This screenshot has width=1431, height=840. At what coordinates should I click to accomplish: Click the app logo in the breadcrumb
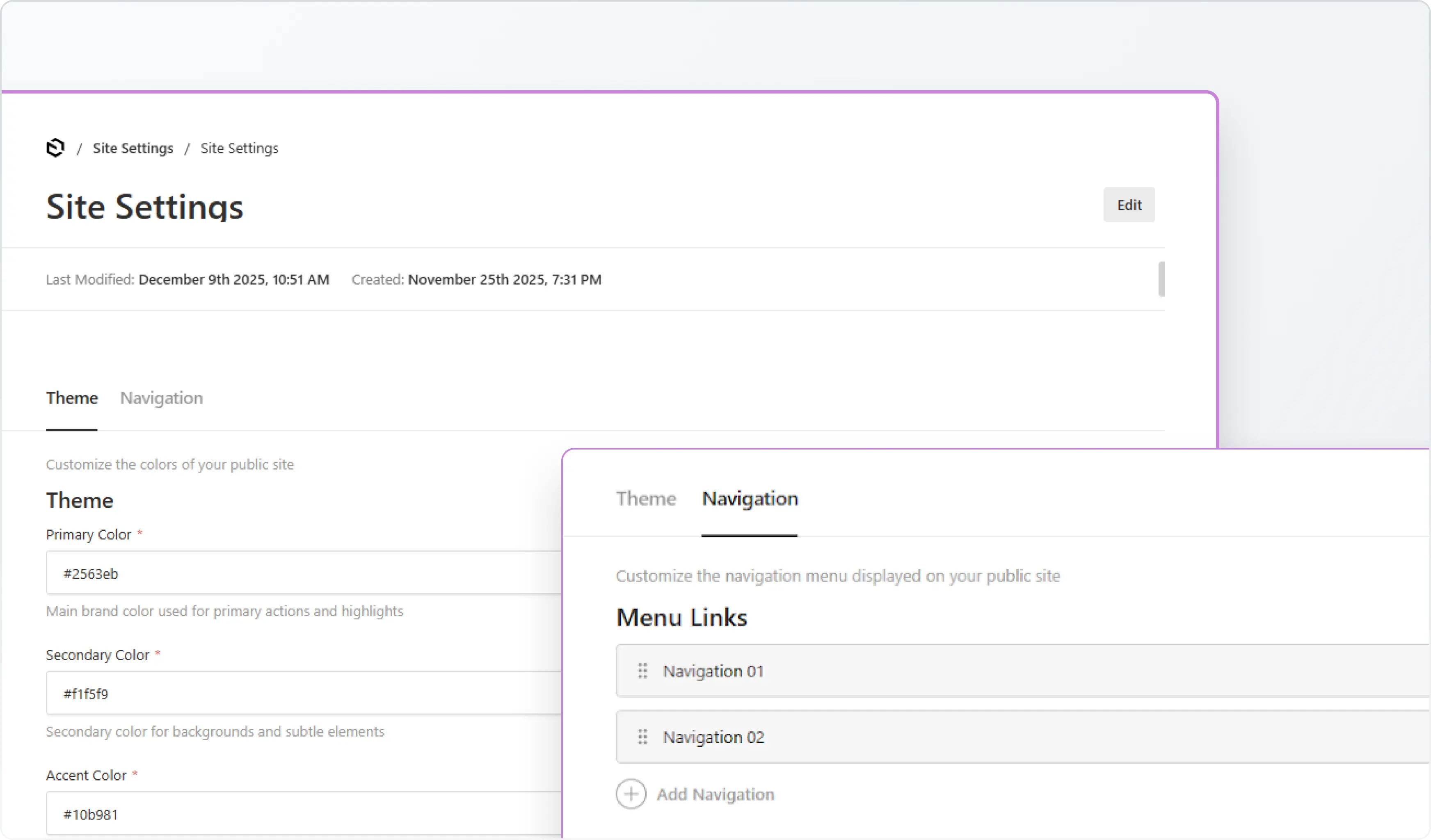click(55, 148)
